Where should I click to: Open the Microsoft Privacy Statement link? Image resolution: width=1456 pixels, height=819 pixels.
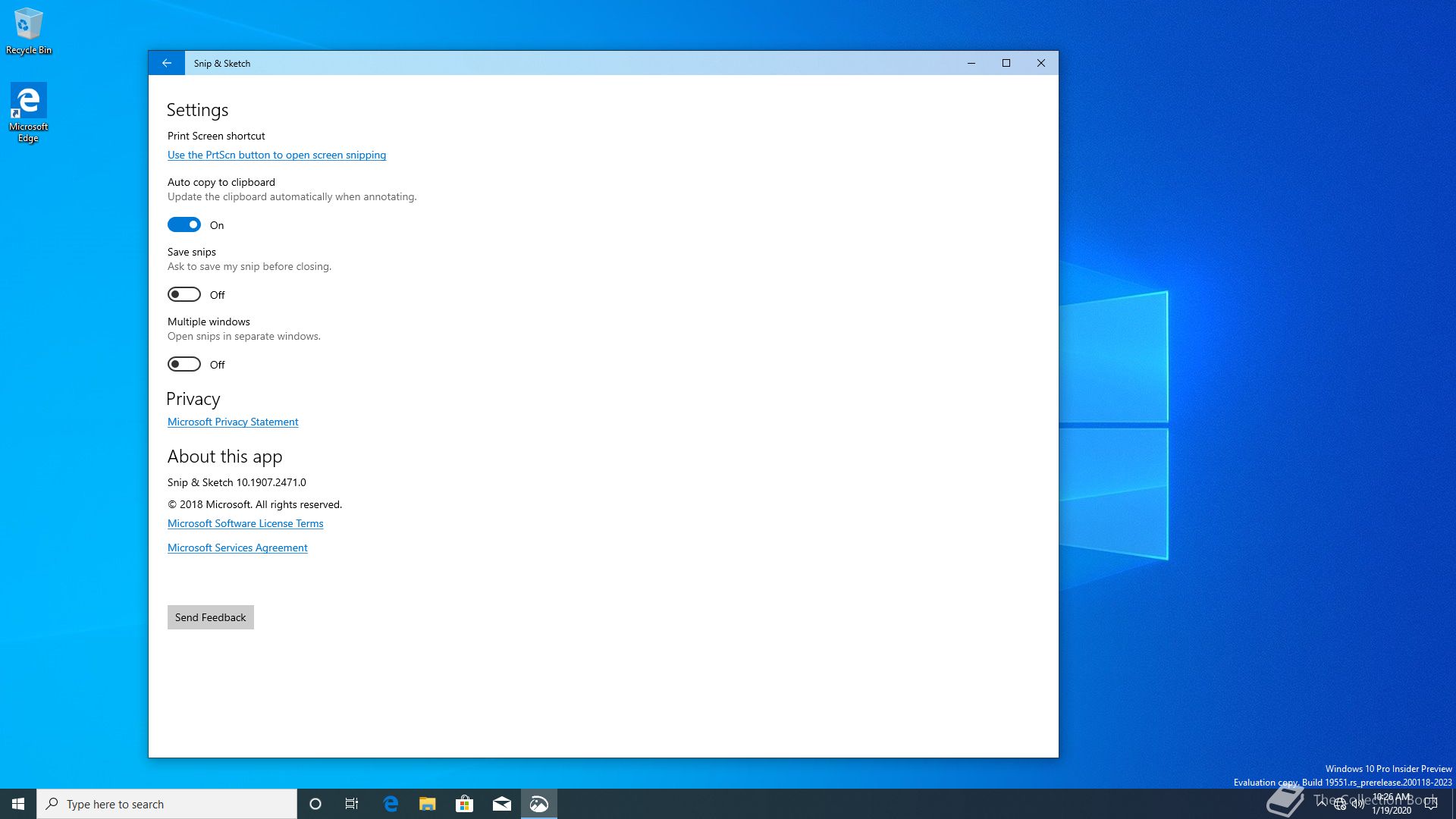click(x=233, y=422)
